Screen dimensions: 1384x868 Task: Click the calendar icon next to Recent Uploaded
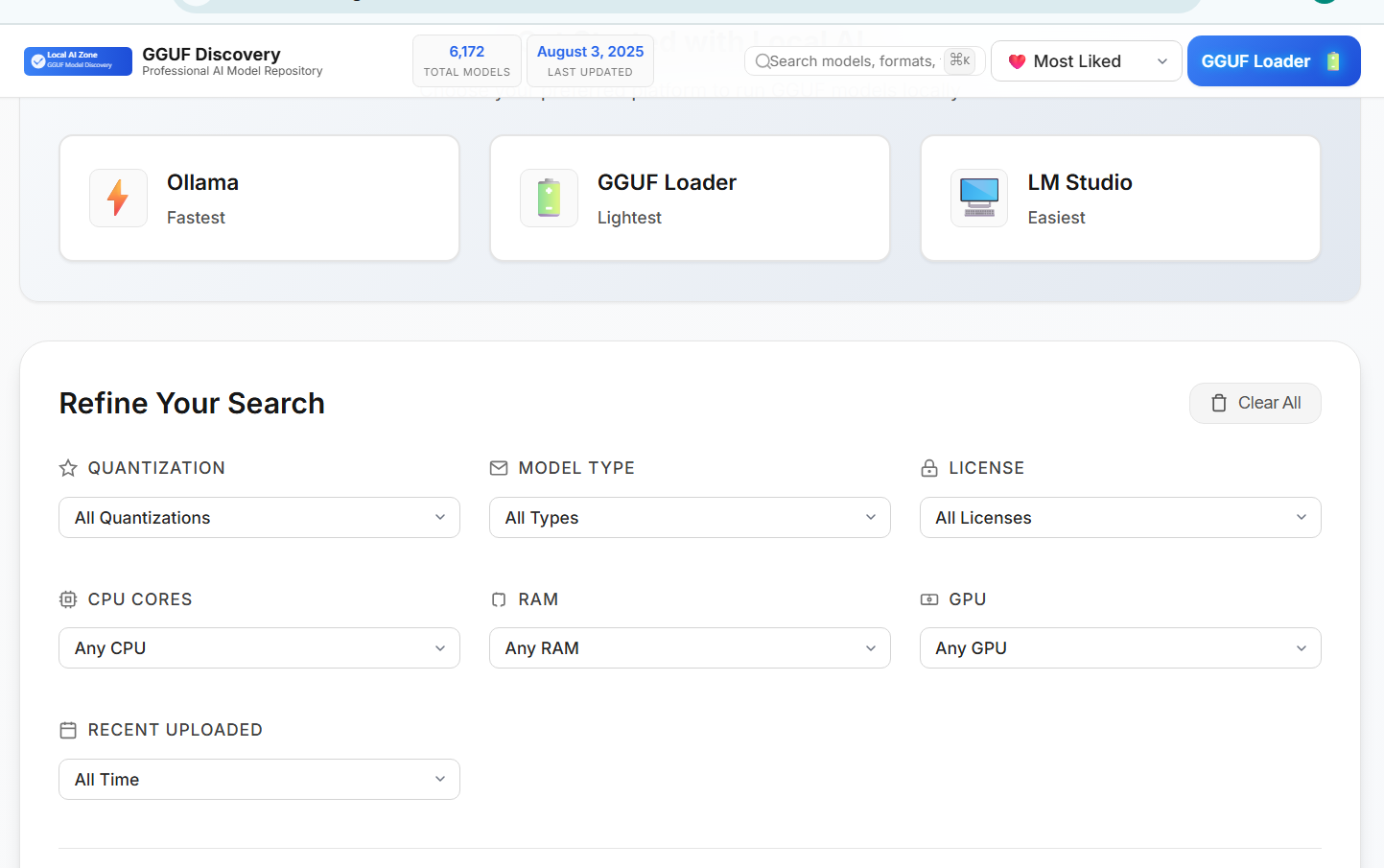click(68, 730)
